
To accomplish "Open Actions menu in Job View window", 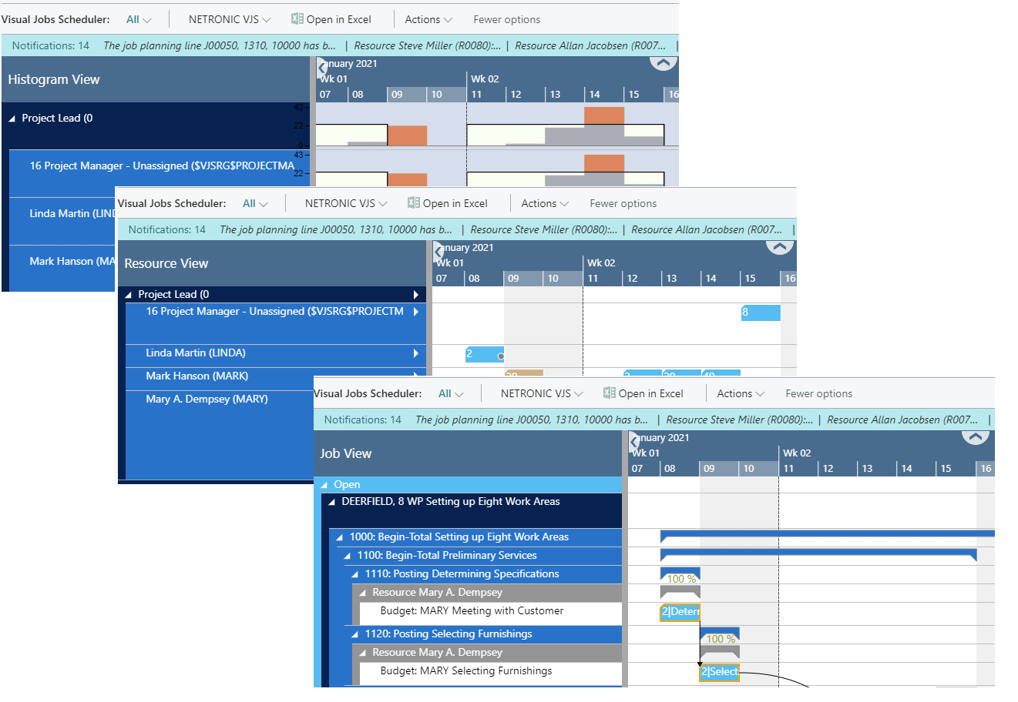I will coord(740,394).
